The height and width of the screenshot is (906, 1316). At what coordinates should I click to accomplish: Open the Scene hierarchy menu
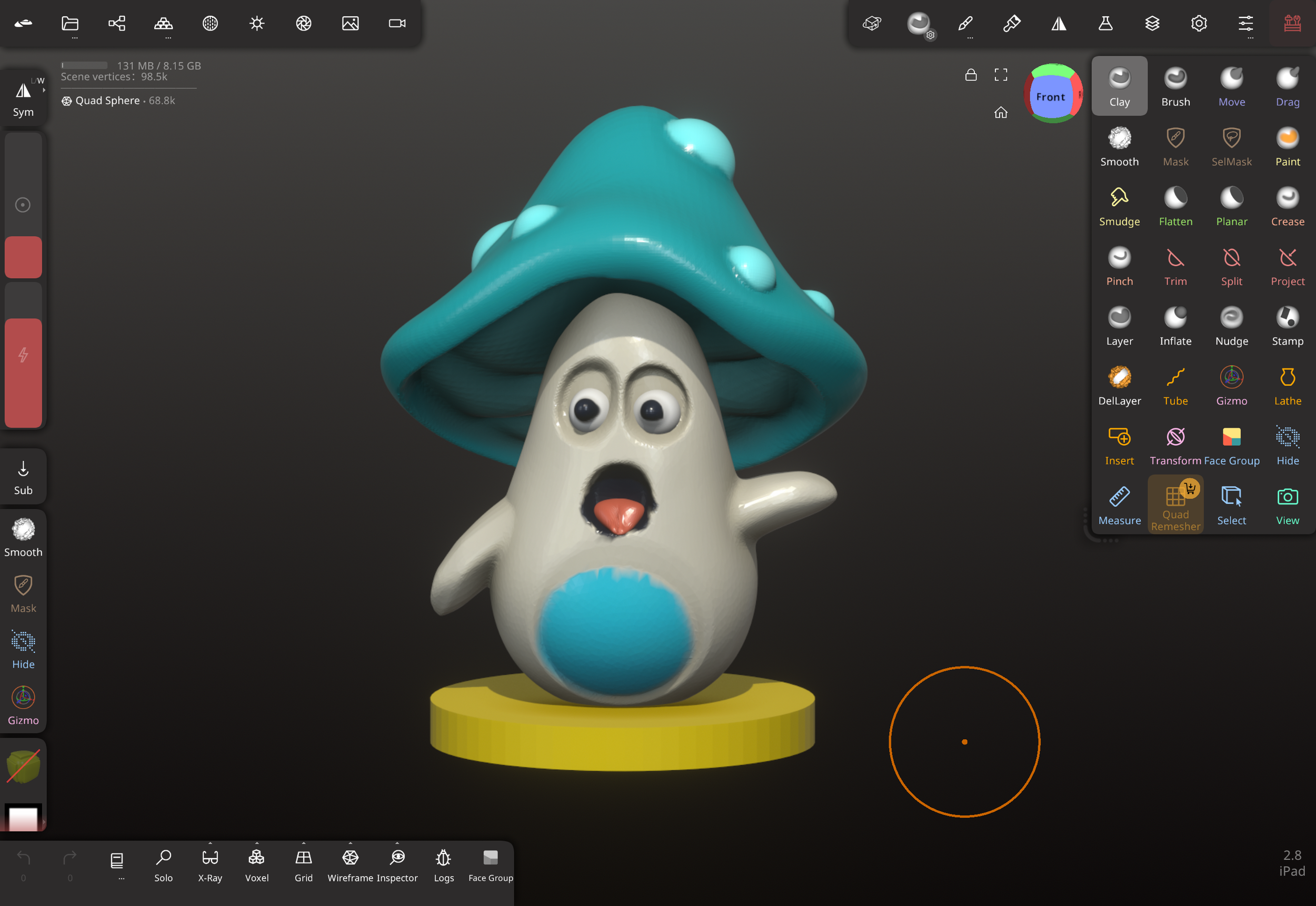[117, 24]
